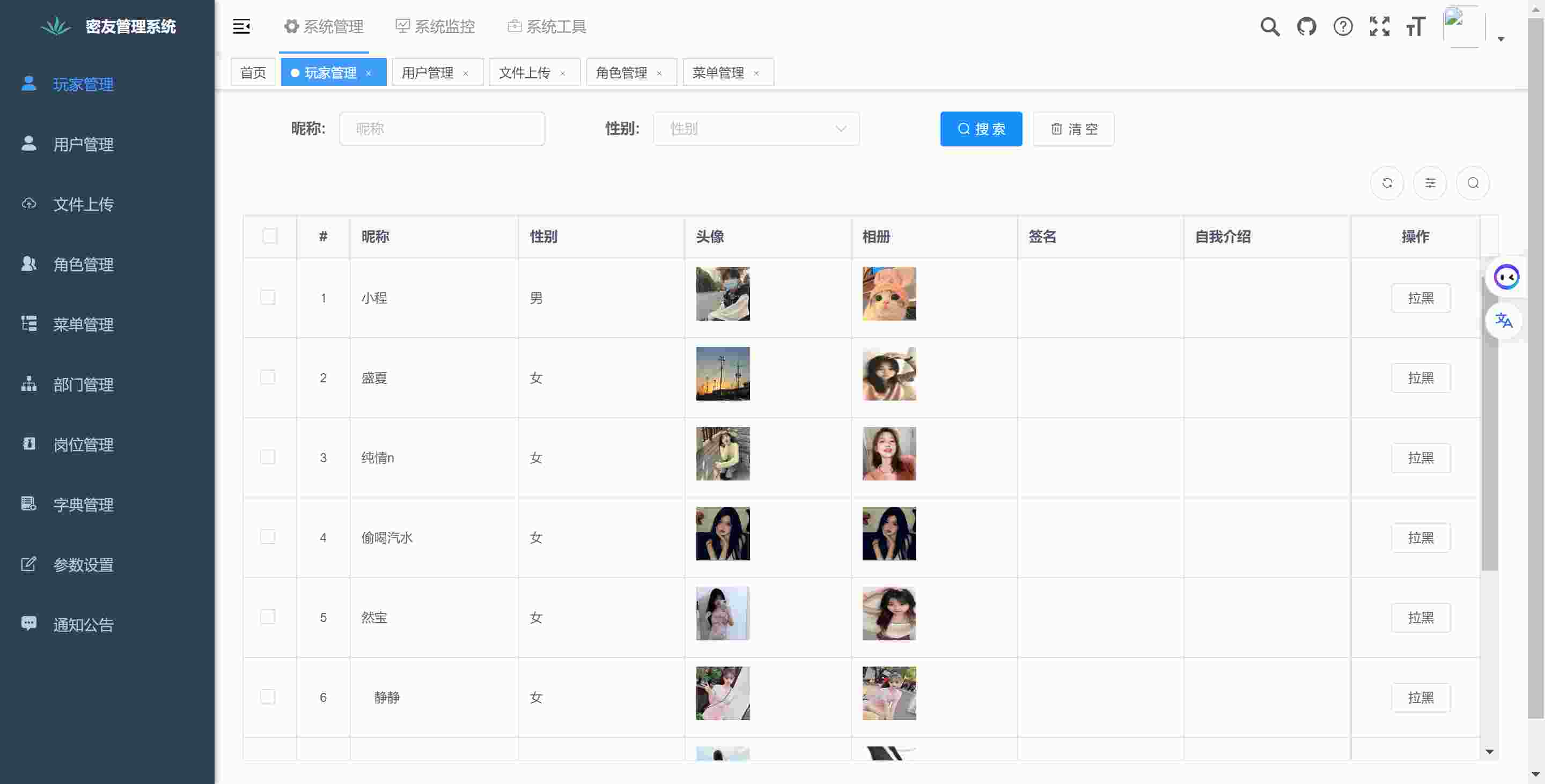Screen dimensions: 1545x784
Task: Open the font size setting icon
Action: (x=1416, y=26)
